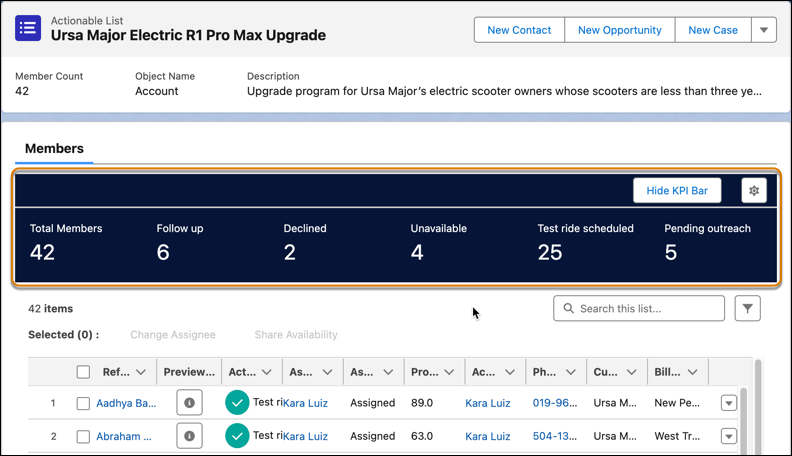
Task: Click the New Pe... billing cell
Action: point(677,403)
